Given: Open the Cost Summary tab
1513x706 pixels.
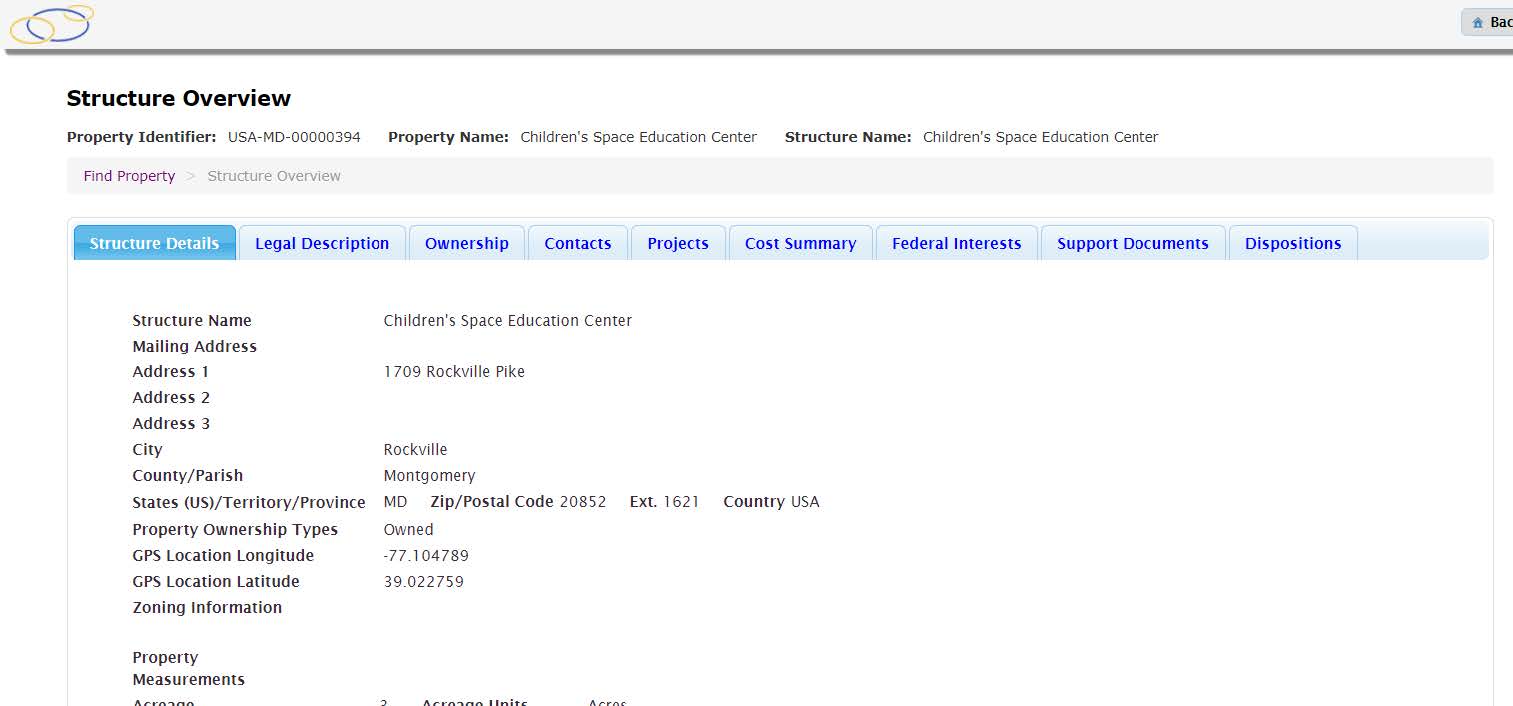Looking at the screenshot, I should [x=800, y=243].
